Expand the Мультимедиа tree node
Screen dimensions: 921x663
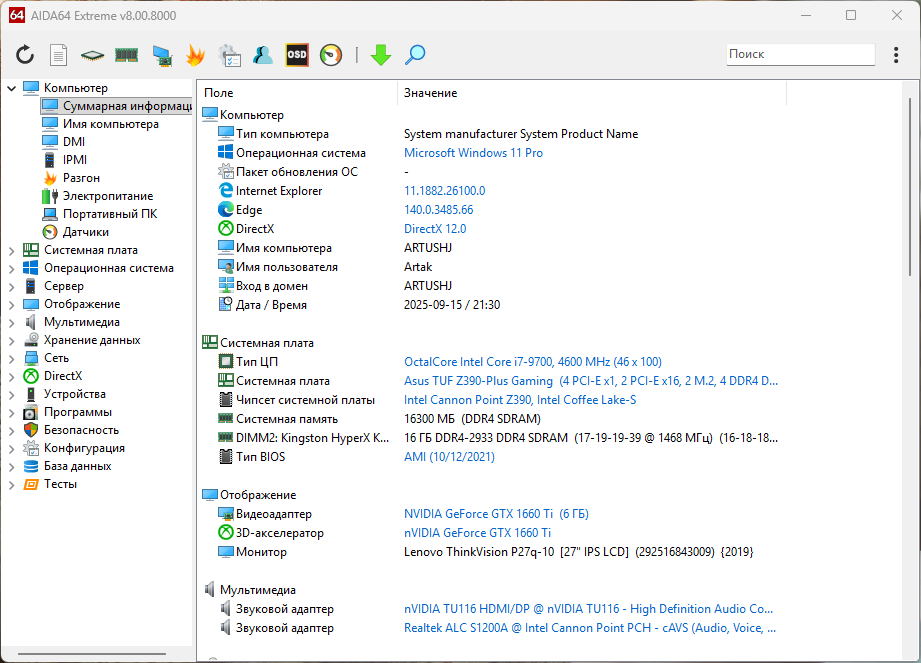[x=11, y=322]
